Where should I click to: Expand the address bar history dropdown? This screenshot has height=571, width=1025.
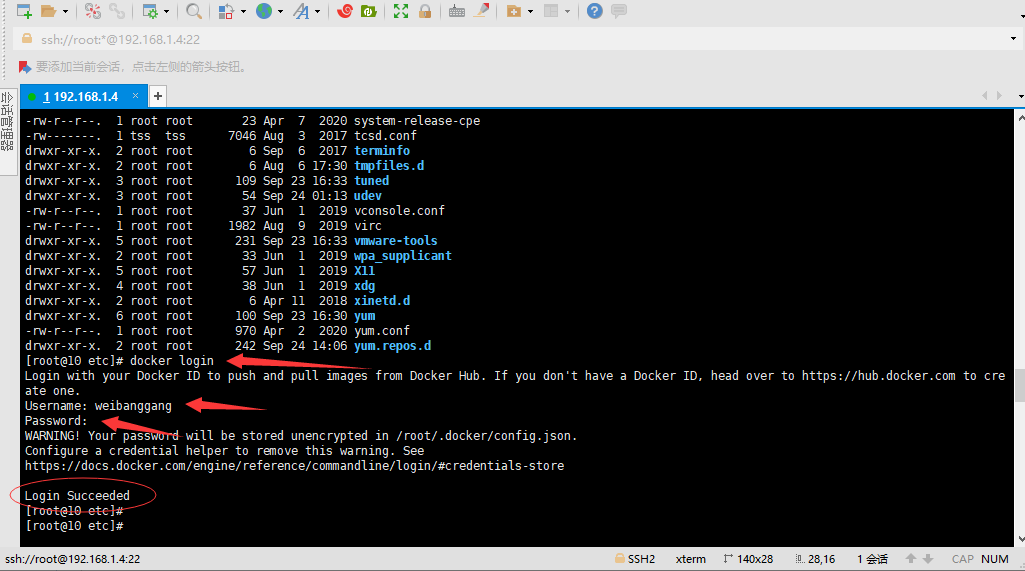(1013, 39)
